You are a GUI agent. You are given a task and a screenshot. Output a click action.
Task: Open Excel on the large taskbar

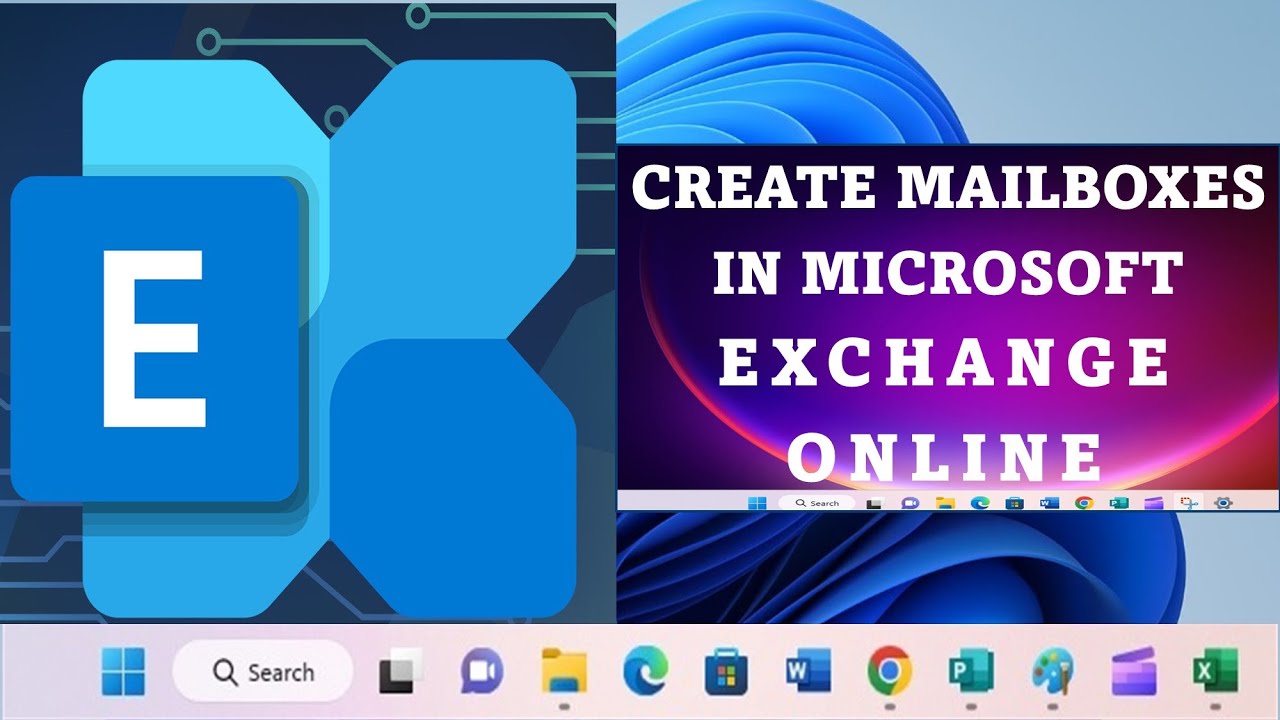(1215, 671)
